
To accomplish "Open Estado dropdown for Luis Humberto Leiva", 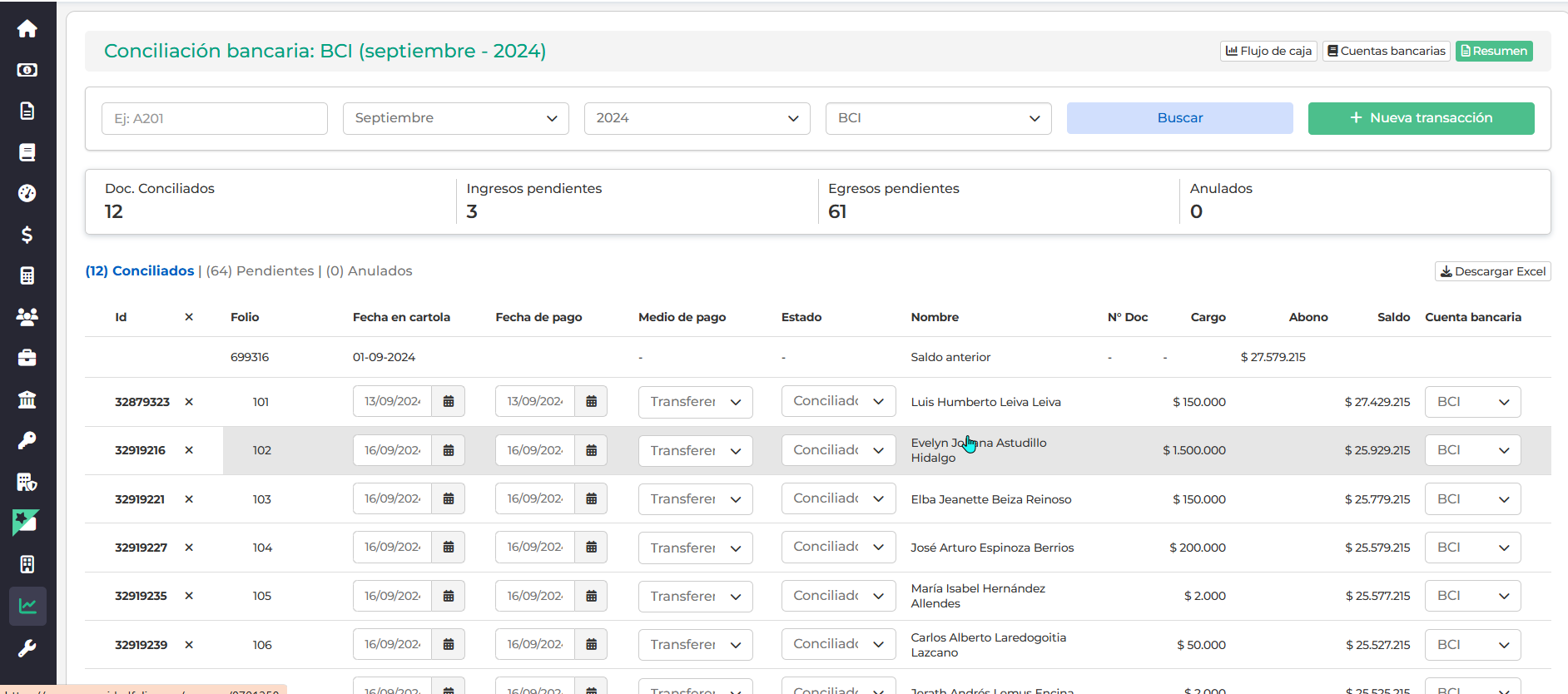I will tap(839, 401).
